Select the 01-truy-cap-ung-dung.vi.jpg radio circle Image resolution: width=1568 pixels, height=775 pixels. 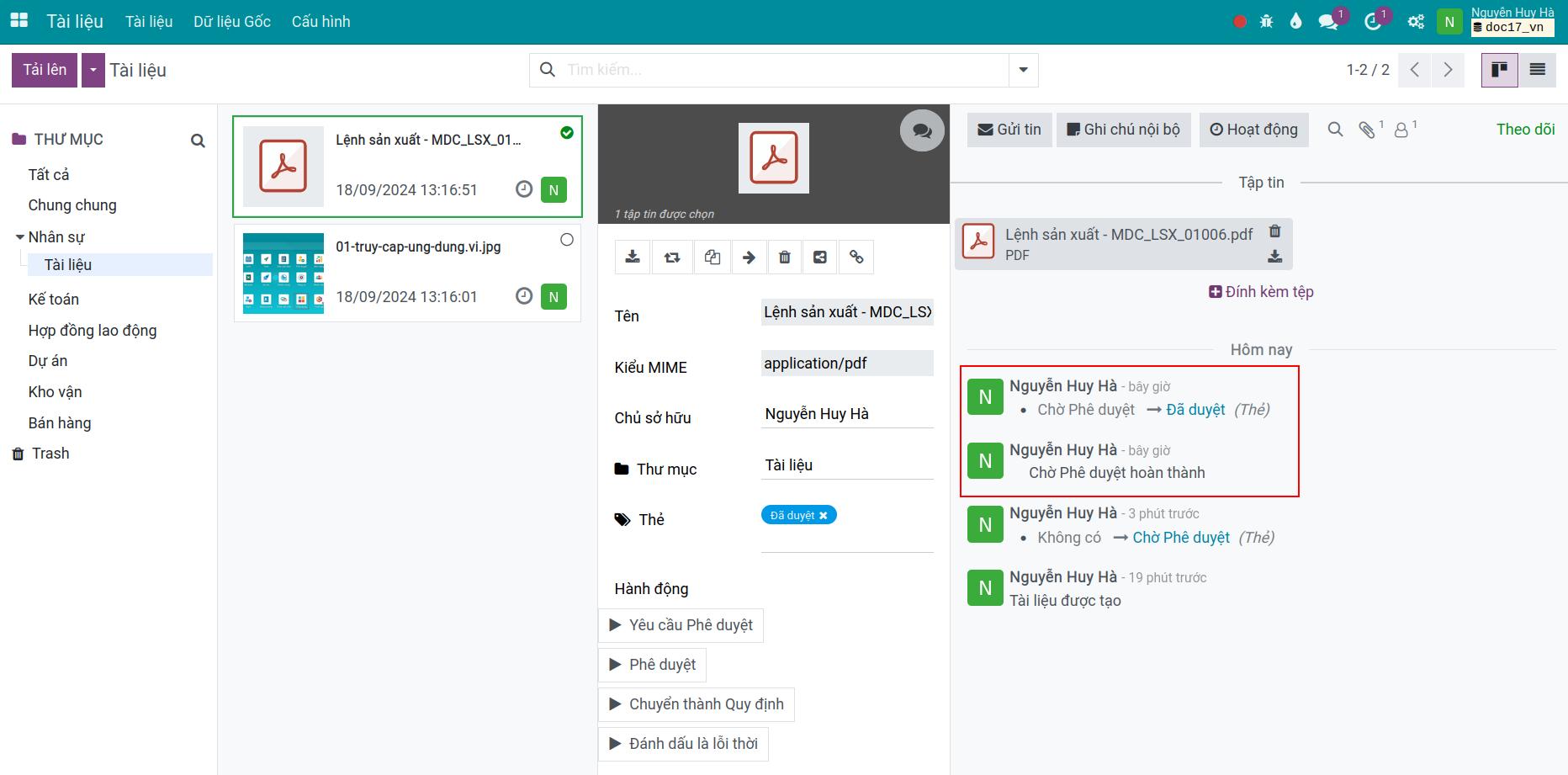pyautogui.click(x=567, y=240)
